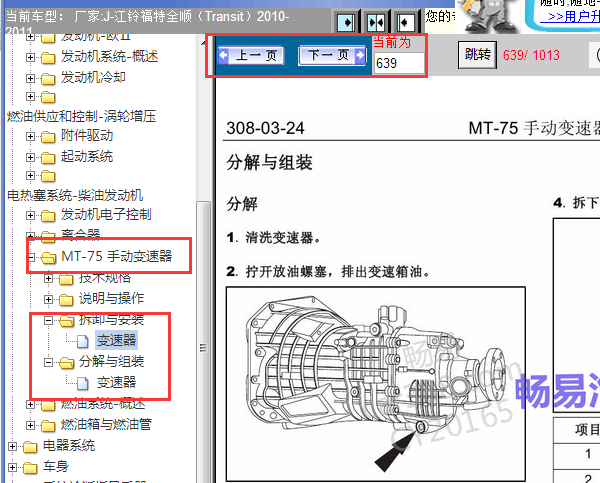The height and width of the screenshot is (483, 600).
Task: Collapse the 分解与组装 folder
Action: point(48,362)
